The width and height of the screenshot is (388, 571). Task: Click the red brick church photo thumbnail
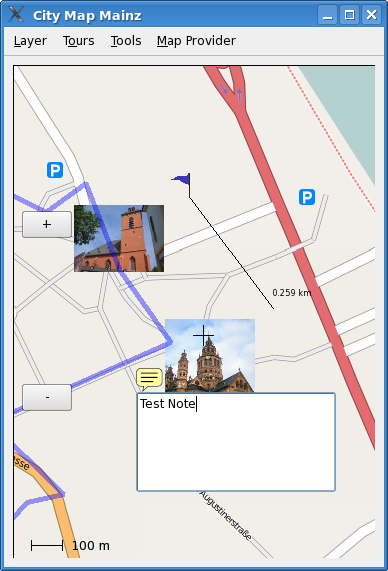pos(119,239)
